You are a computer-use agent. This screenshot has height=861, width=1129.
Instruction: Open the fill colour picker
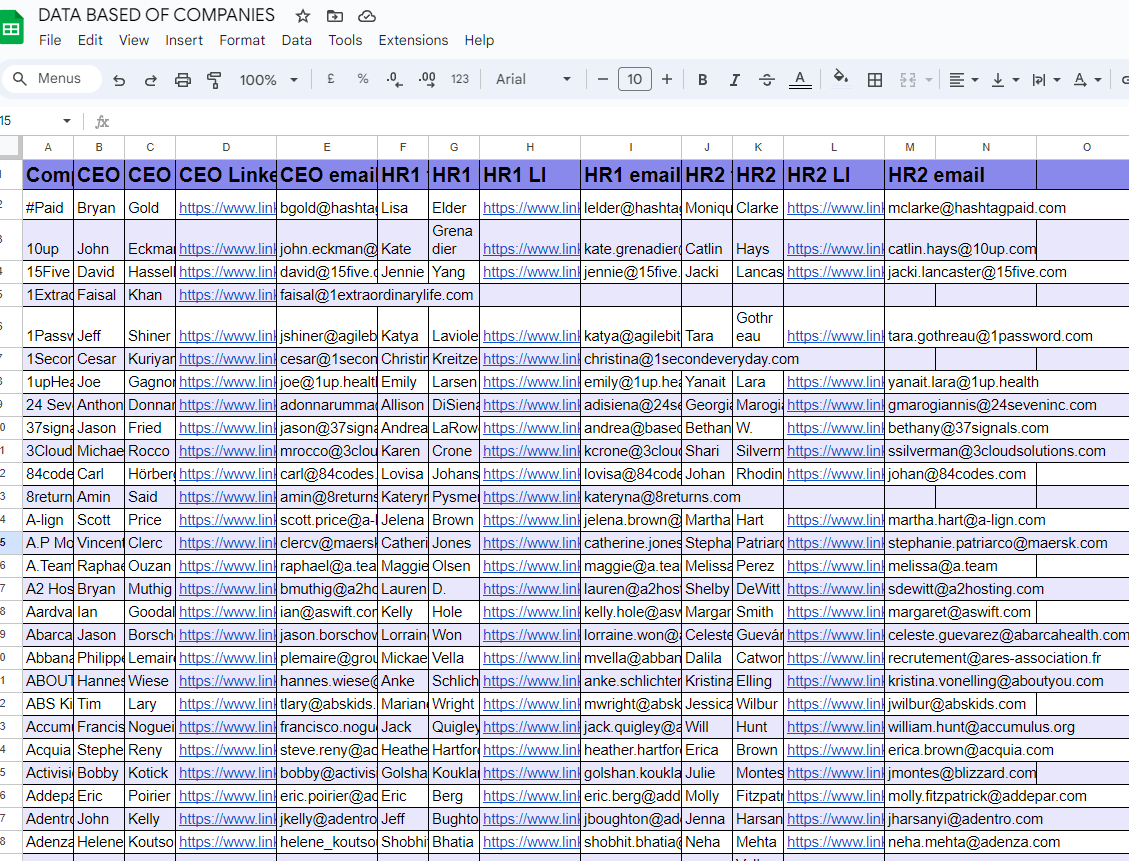tap(840, 78)
